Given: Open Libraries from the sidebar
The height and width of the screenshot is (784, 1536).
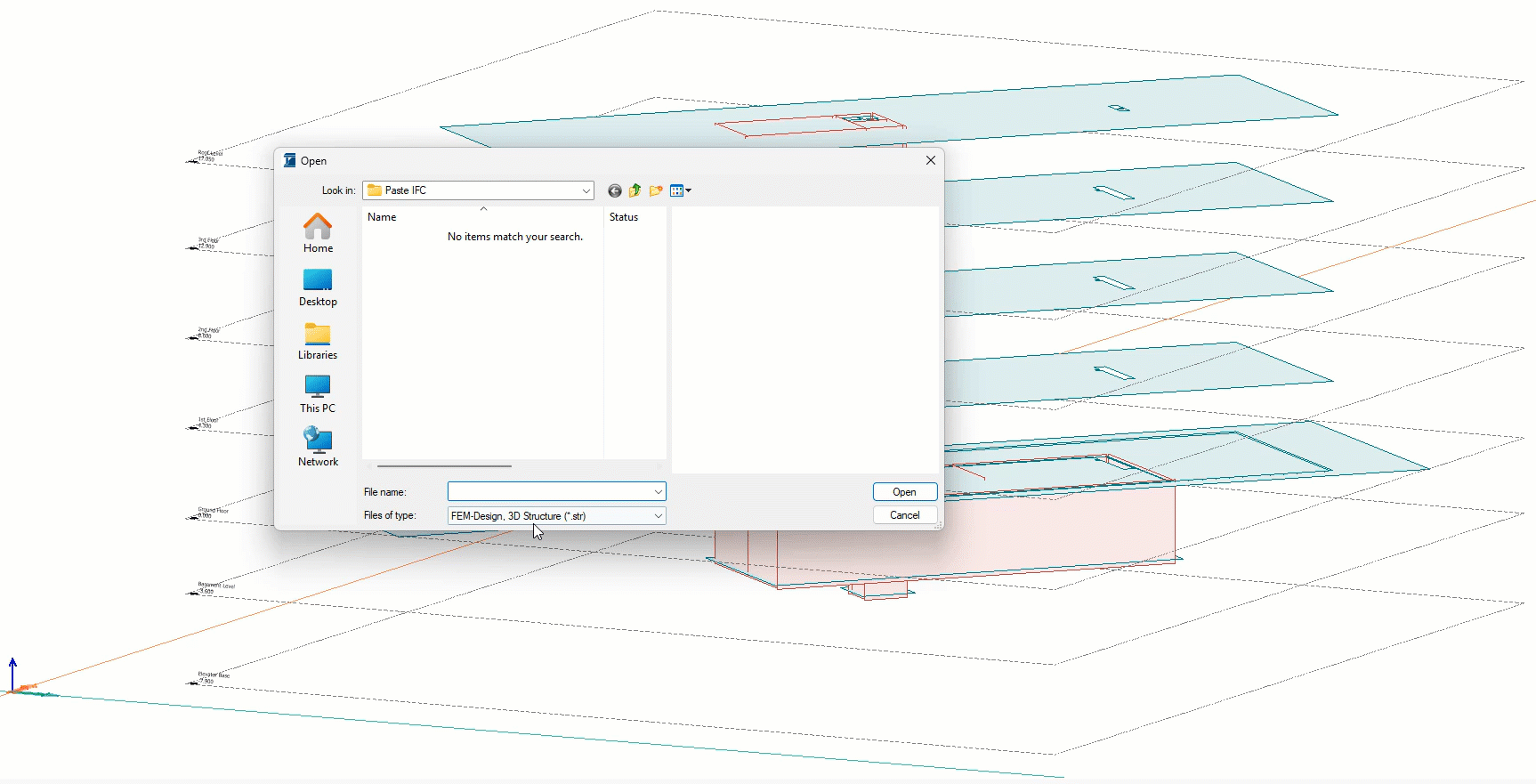Looking at the screenshot, I should (318, 340).
